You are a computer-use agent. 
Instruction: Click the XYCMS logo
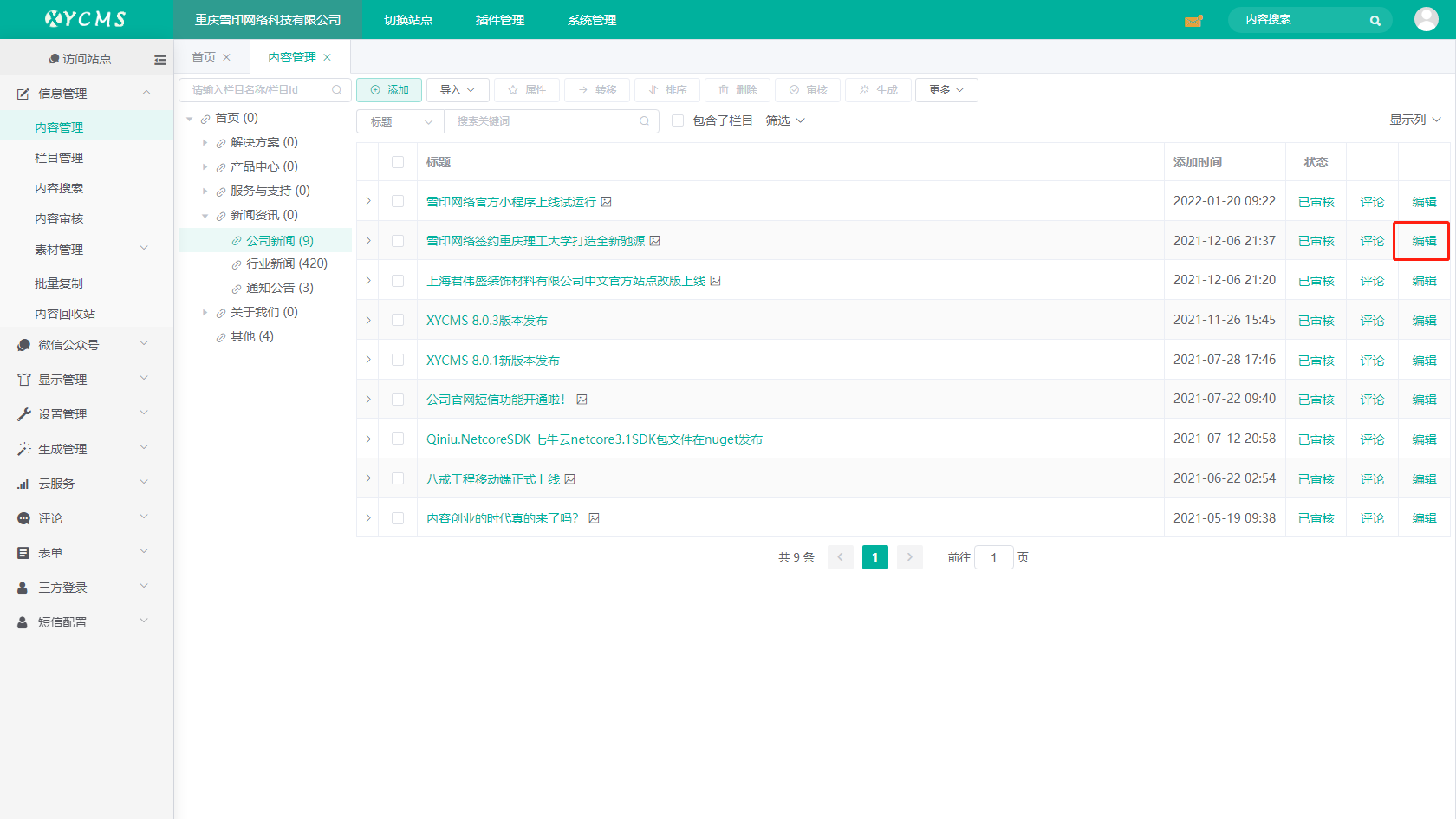pyautogui.click(x=86, y=19)
